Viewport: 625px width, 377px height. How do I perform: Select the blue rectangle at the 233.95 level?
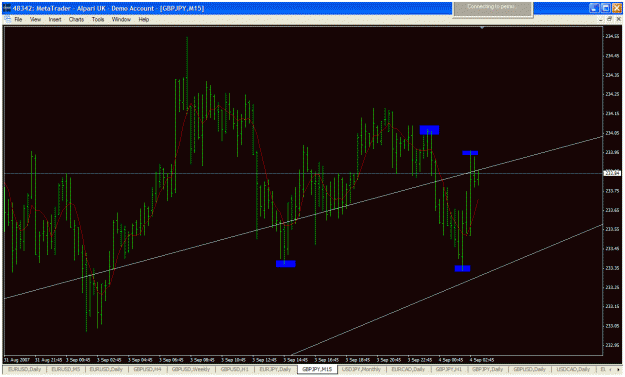click(x=470, y=153)
